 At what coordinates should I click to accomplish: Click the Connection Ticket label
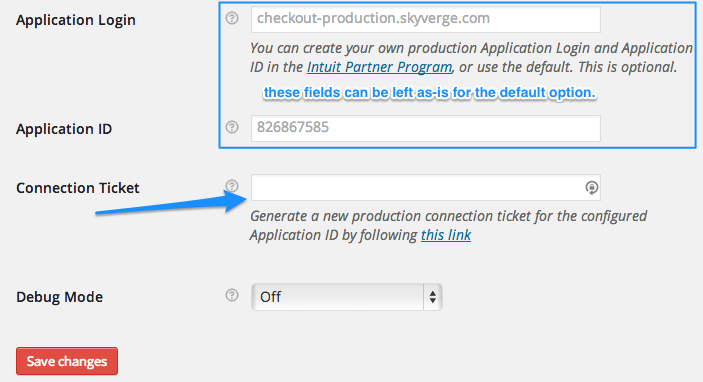pyautogui.click(x=78, y=188)
